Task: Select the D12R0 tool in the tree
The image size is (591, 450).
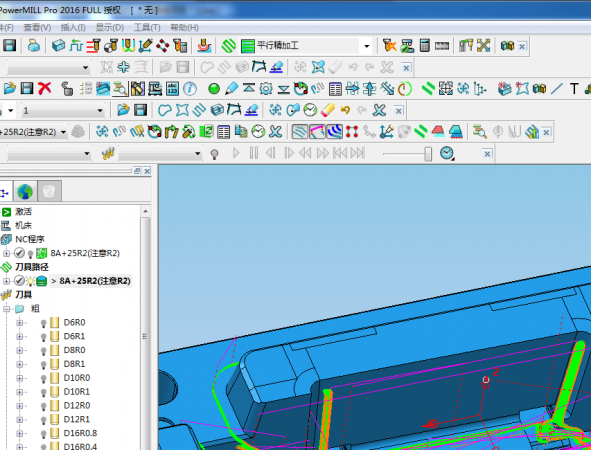Action: pos(77,406)
